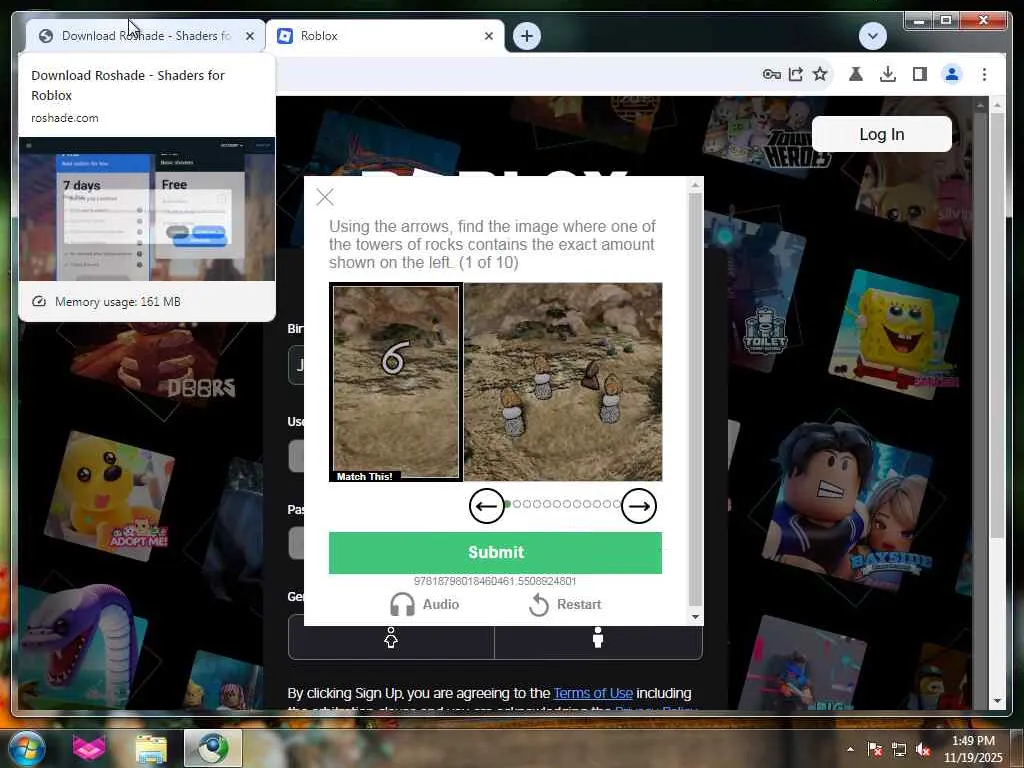Open a new browser tab
This screenshot has width=1024, height=768.
[x=527, y=36]
